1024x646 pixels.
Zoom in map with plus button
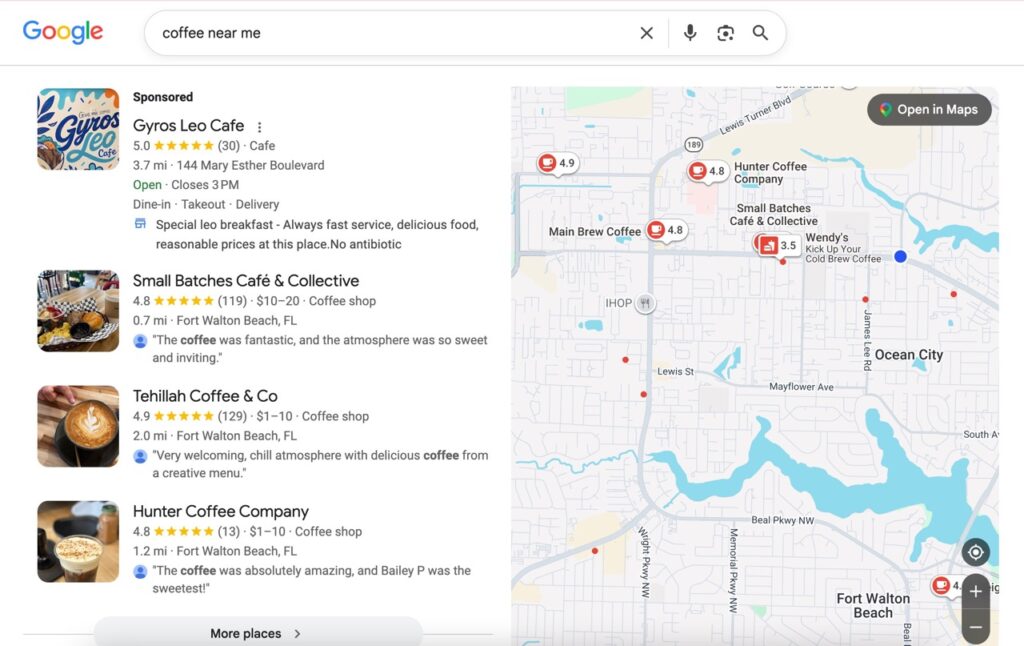click(x=976, y=592)
